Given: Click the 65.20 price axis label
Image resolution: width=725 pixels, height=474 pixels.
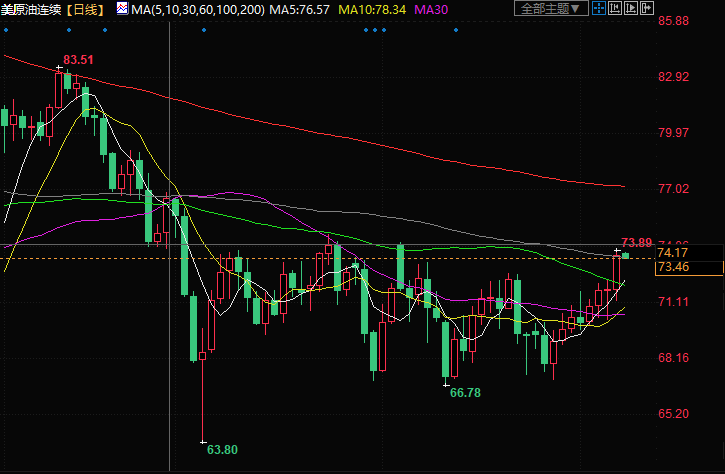Looking at the screenshot, I should click(x=673, y=413).
